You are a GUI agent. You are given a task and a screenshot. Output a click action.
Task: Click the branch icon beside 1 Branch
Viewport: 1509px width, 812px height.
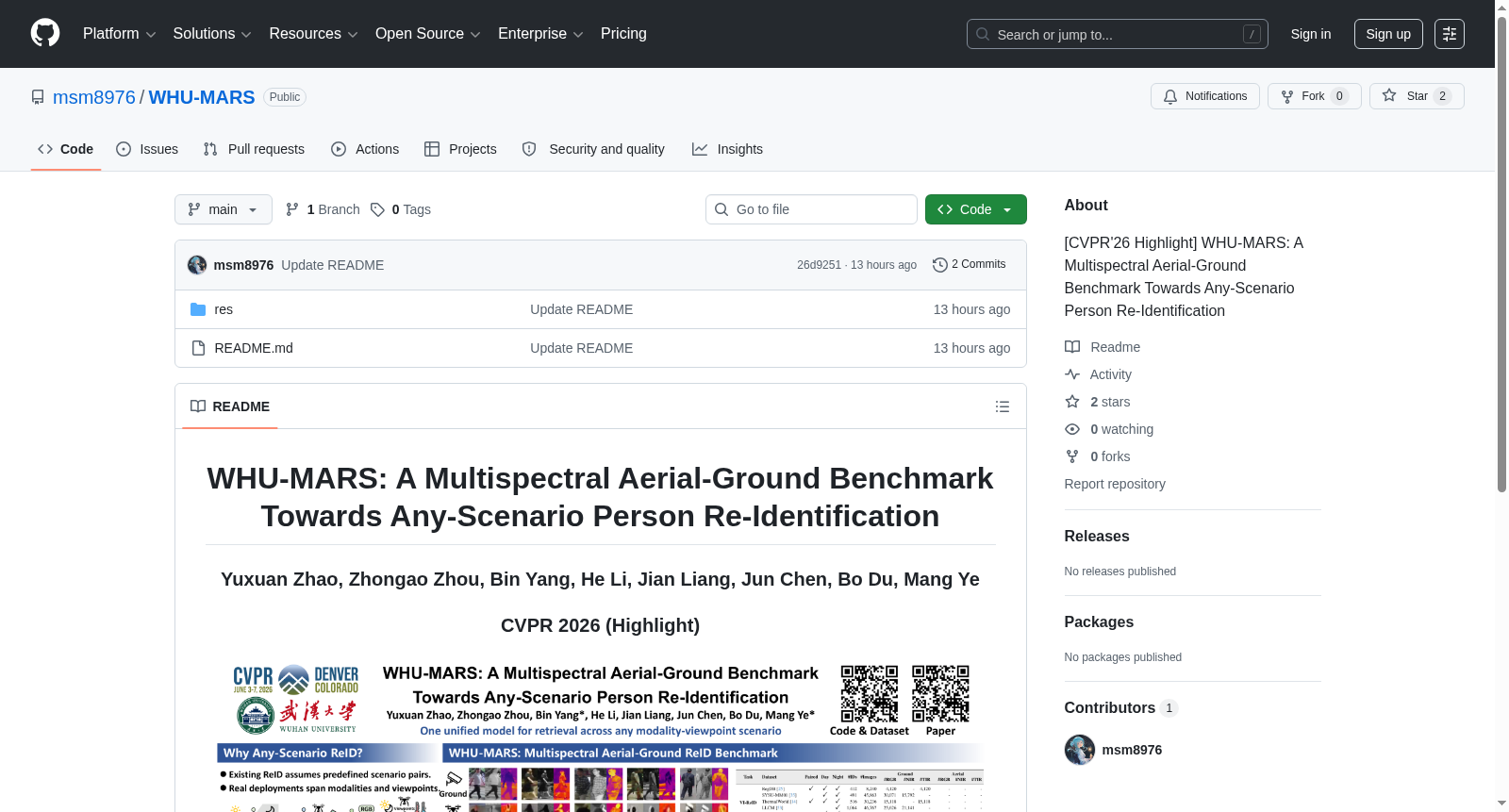(292, 209)
